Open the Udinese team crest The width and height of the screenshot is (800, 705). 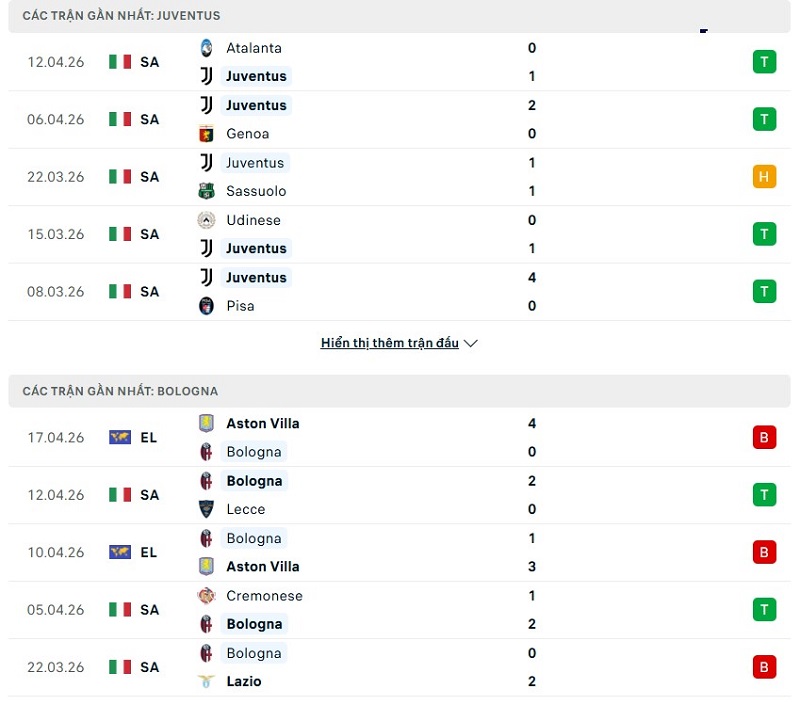coord(207,220)
